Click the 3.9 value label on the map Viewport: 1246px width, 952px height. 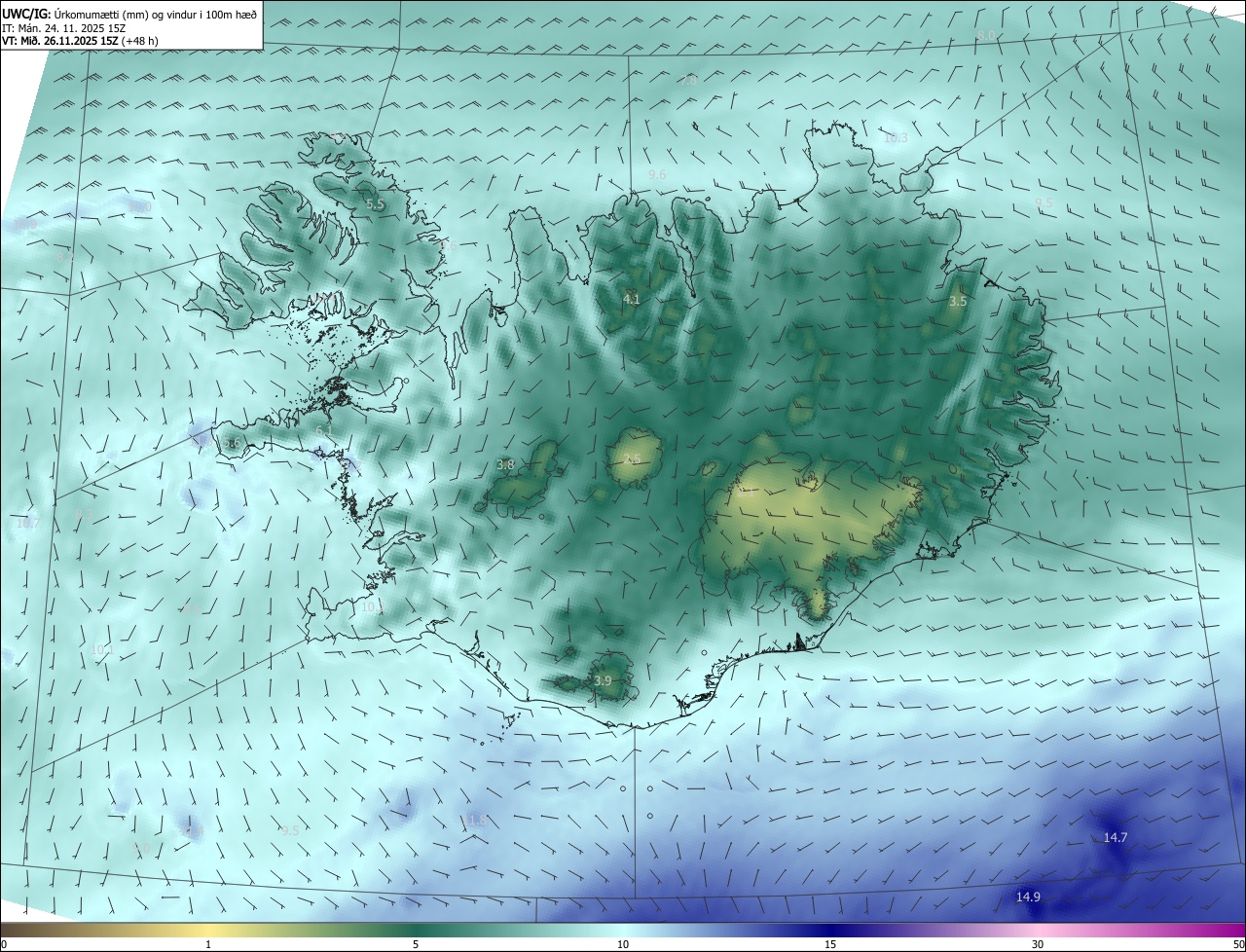click(603, 680)
